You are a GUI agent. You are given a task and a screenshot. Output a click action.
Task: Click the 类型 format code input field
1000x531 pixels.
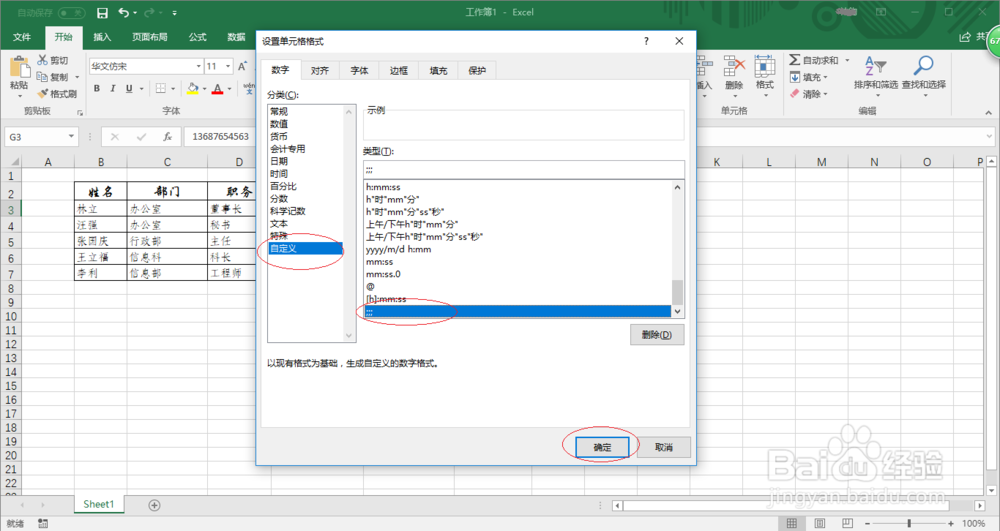pos(524,170)
